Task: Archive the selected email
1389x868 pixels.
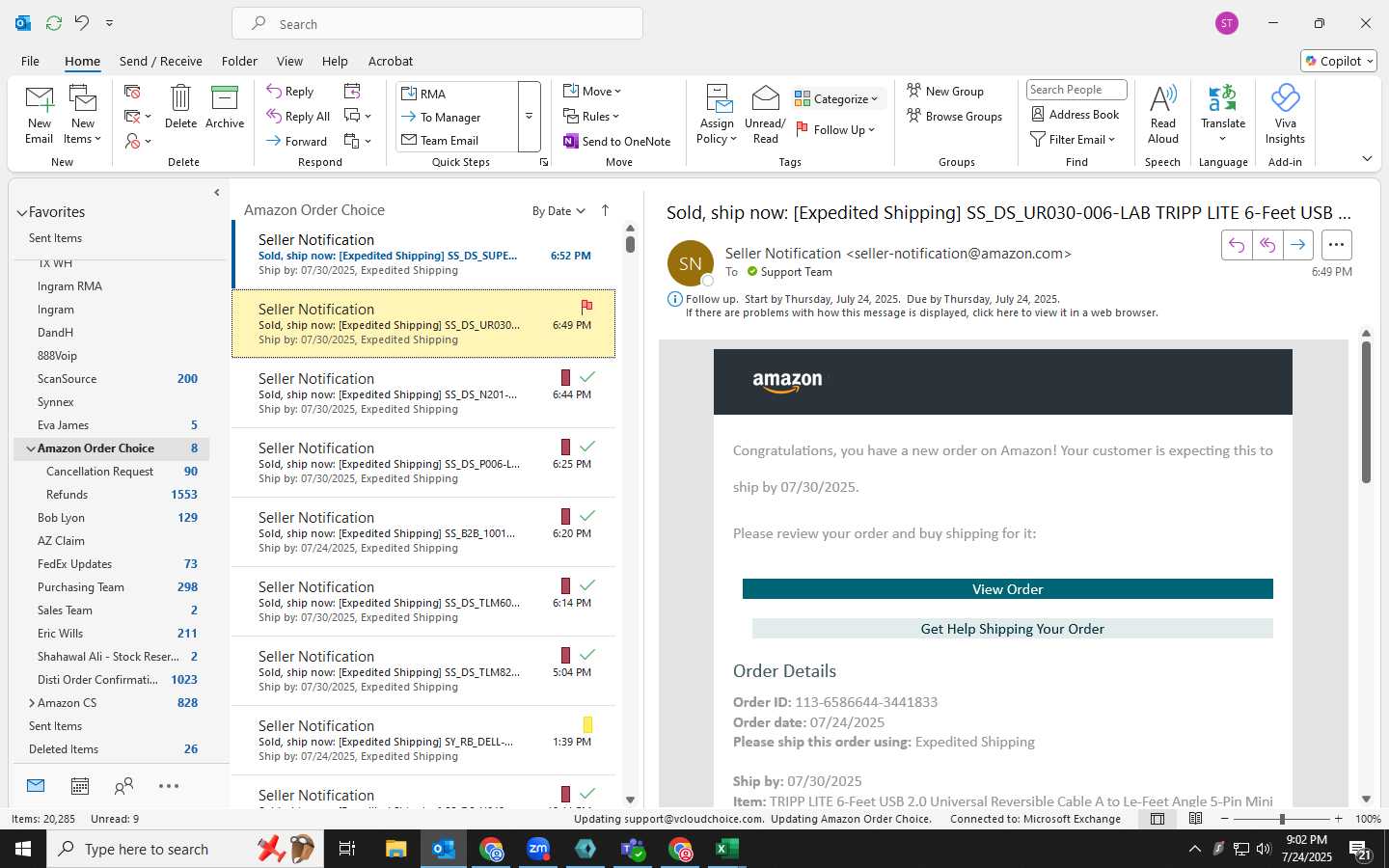Action: tap(225, 106)
